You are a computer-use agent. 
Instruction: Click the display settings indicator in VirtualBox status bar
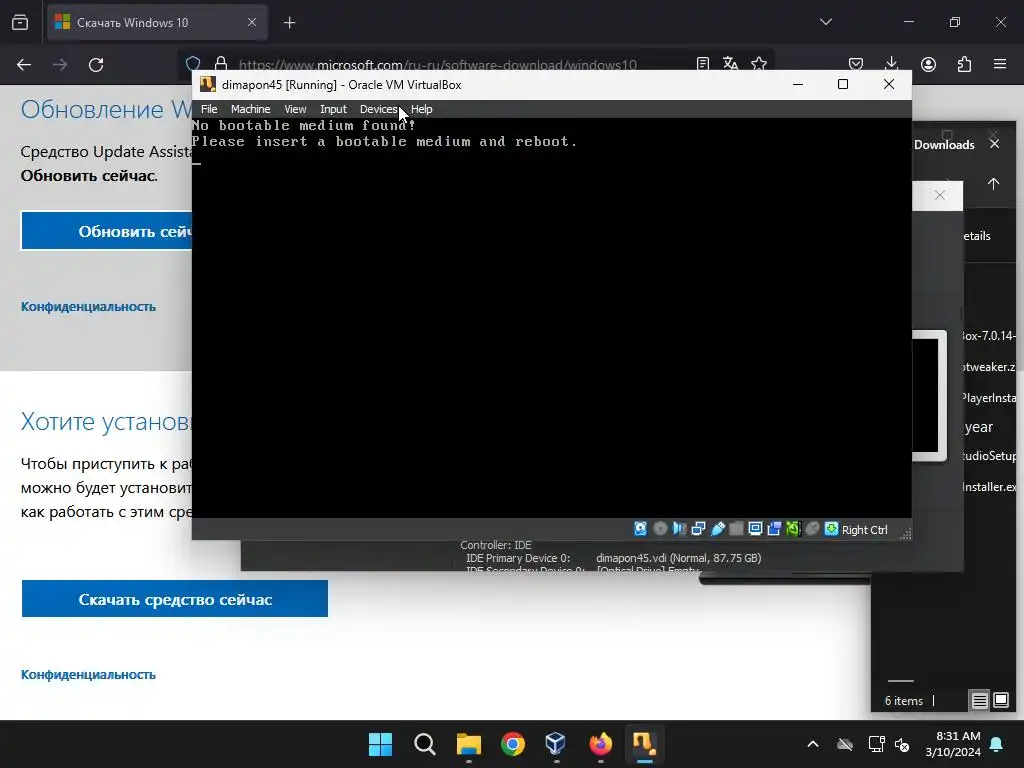pos(755,529)
